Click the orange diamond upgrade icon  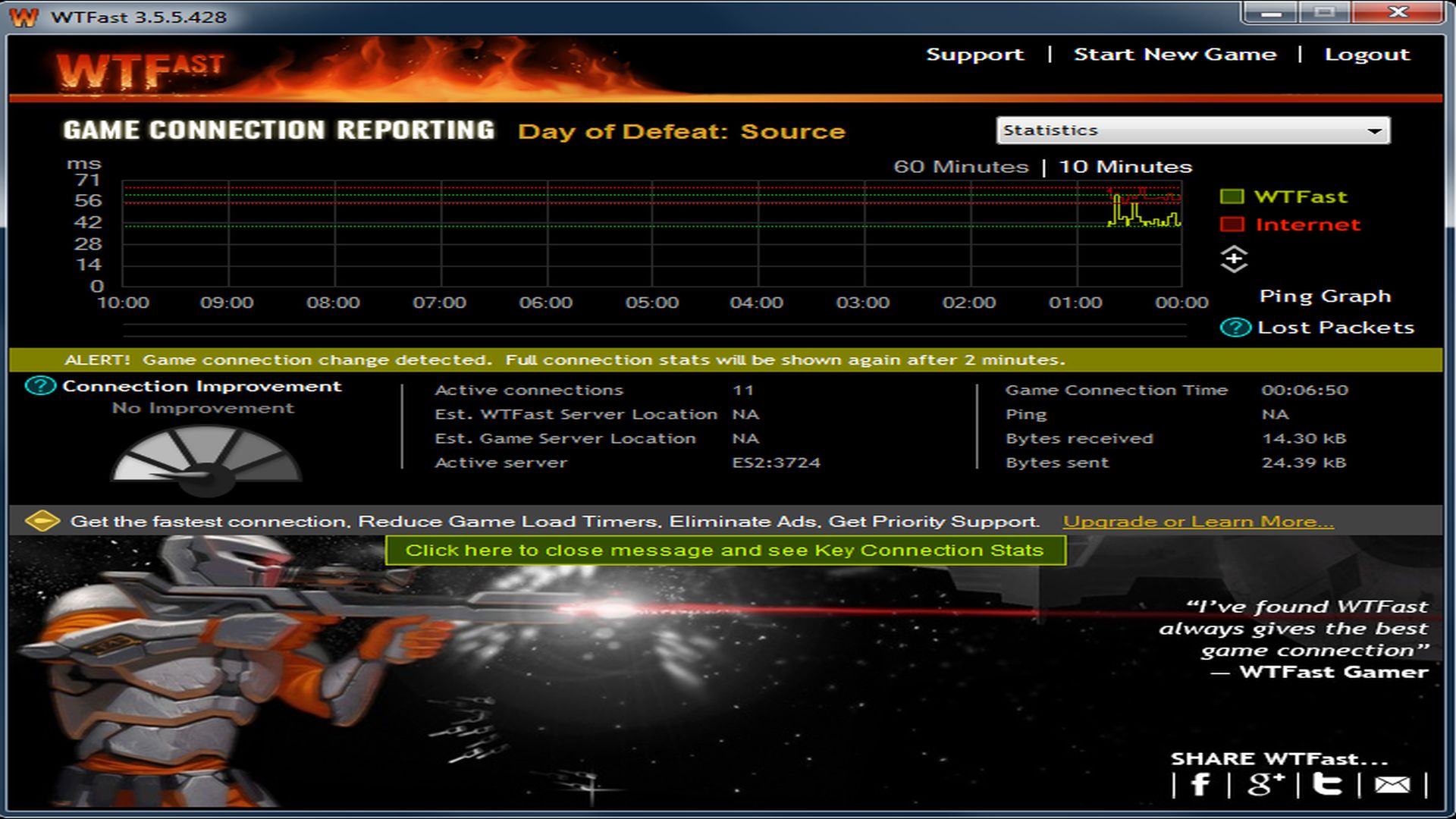click(x=42, y=521)
